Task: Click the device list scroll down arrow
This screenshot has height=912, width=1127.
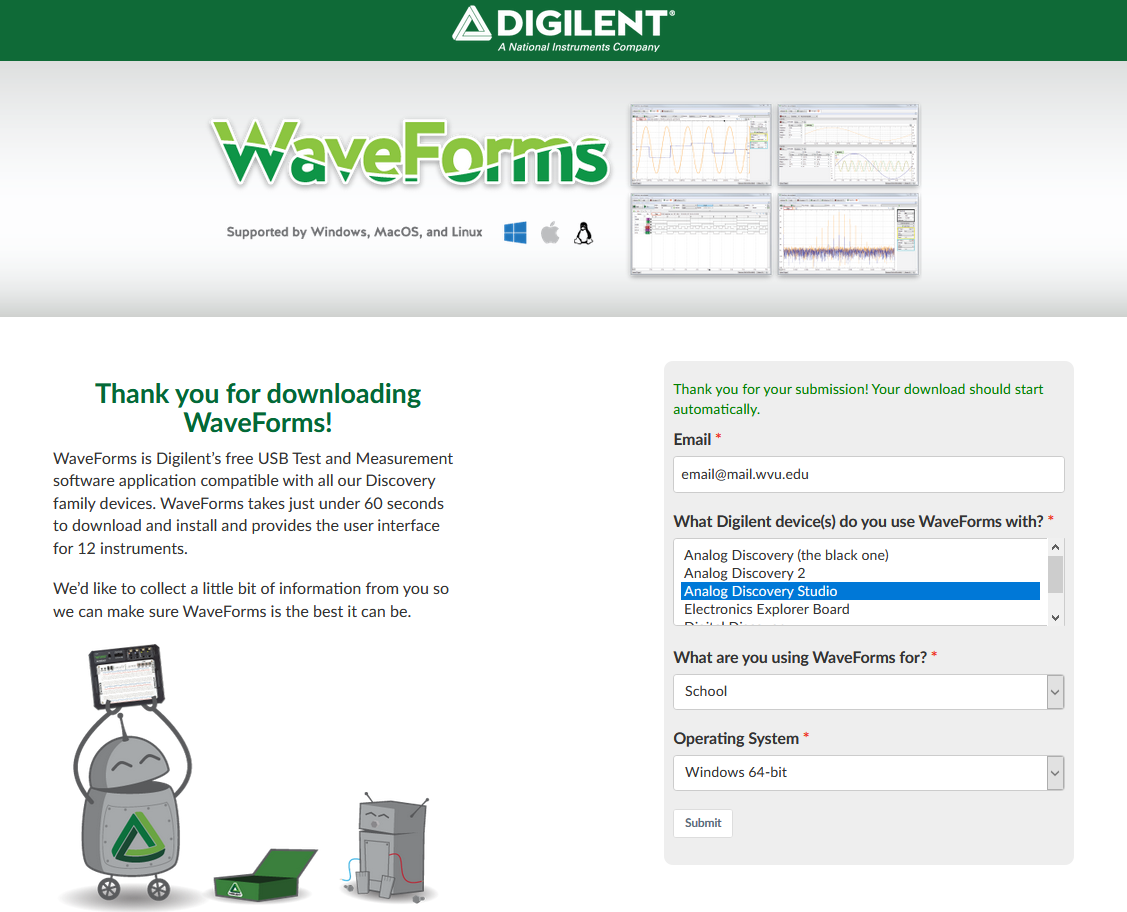Action: (1055, 617)
